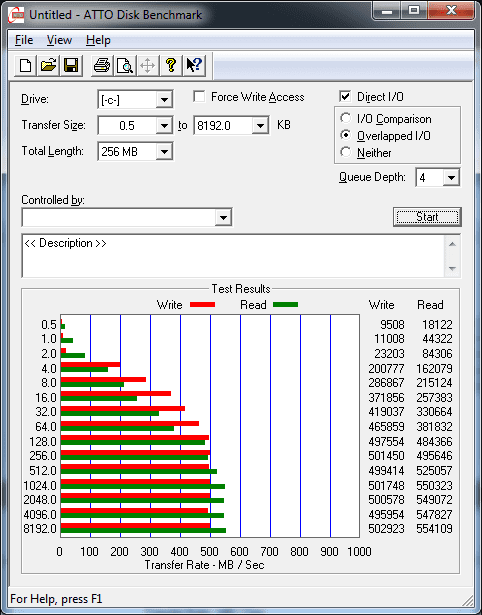Open Print Preview magnifier icon
The image size is (482, 615).
coord(125,66)
